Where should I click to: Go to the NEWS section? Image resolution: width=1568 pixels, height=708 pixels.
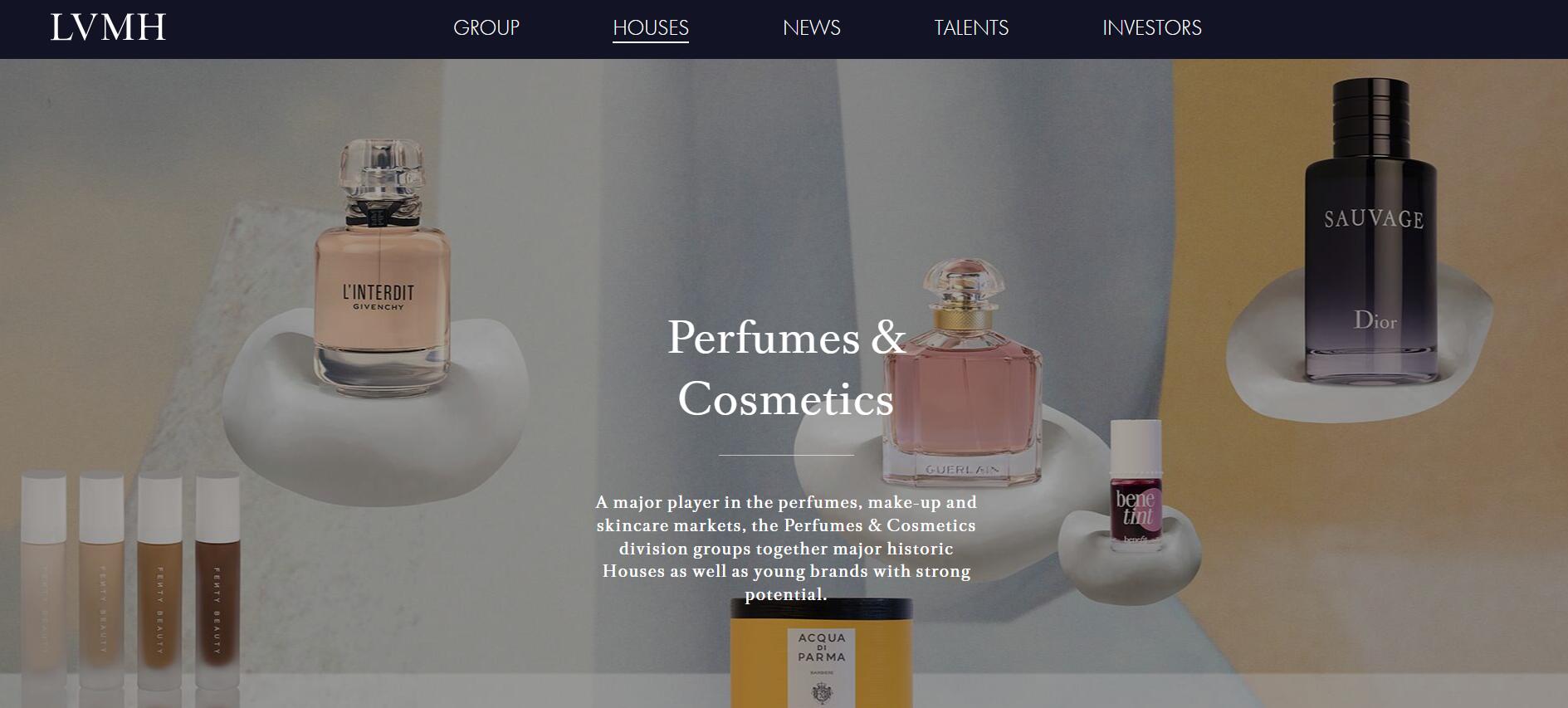pos(812,27)
